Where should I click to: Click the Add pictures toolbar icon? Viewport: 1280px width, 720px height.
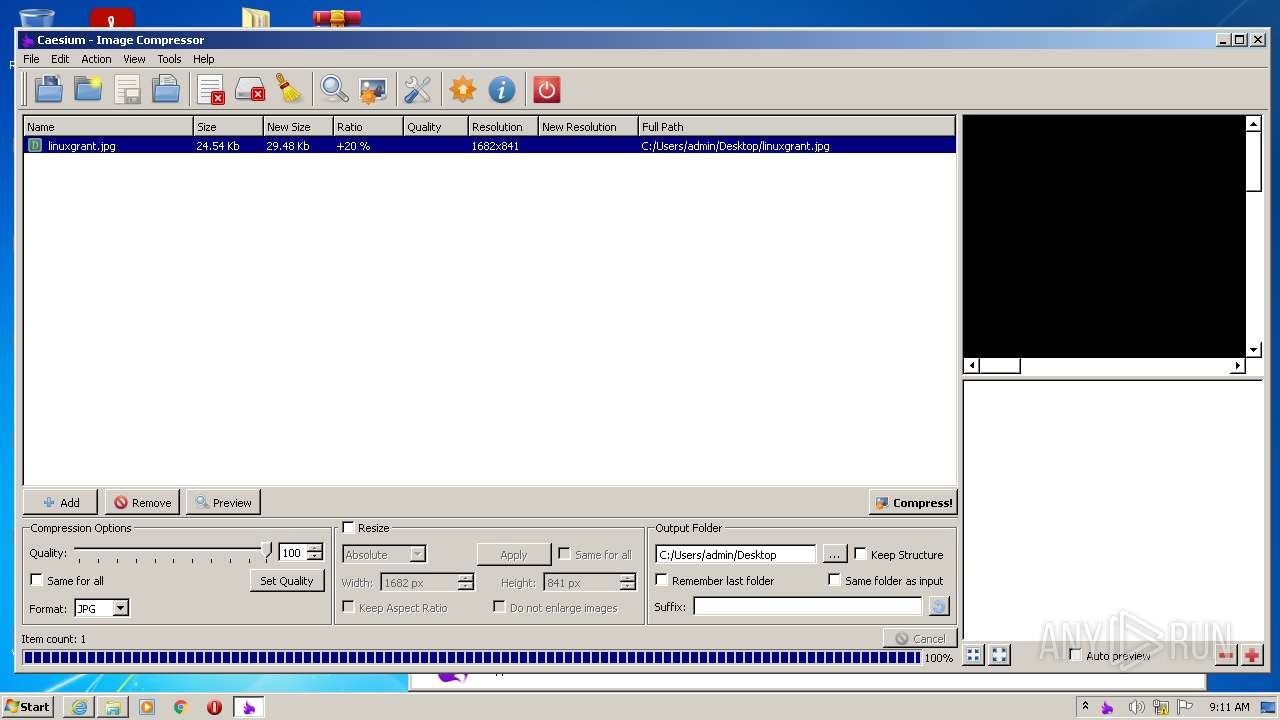pos(48,90)
